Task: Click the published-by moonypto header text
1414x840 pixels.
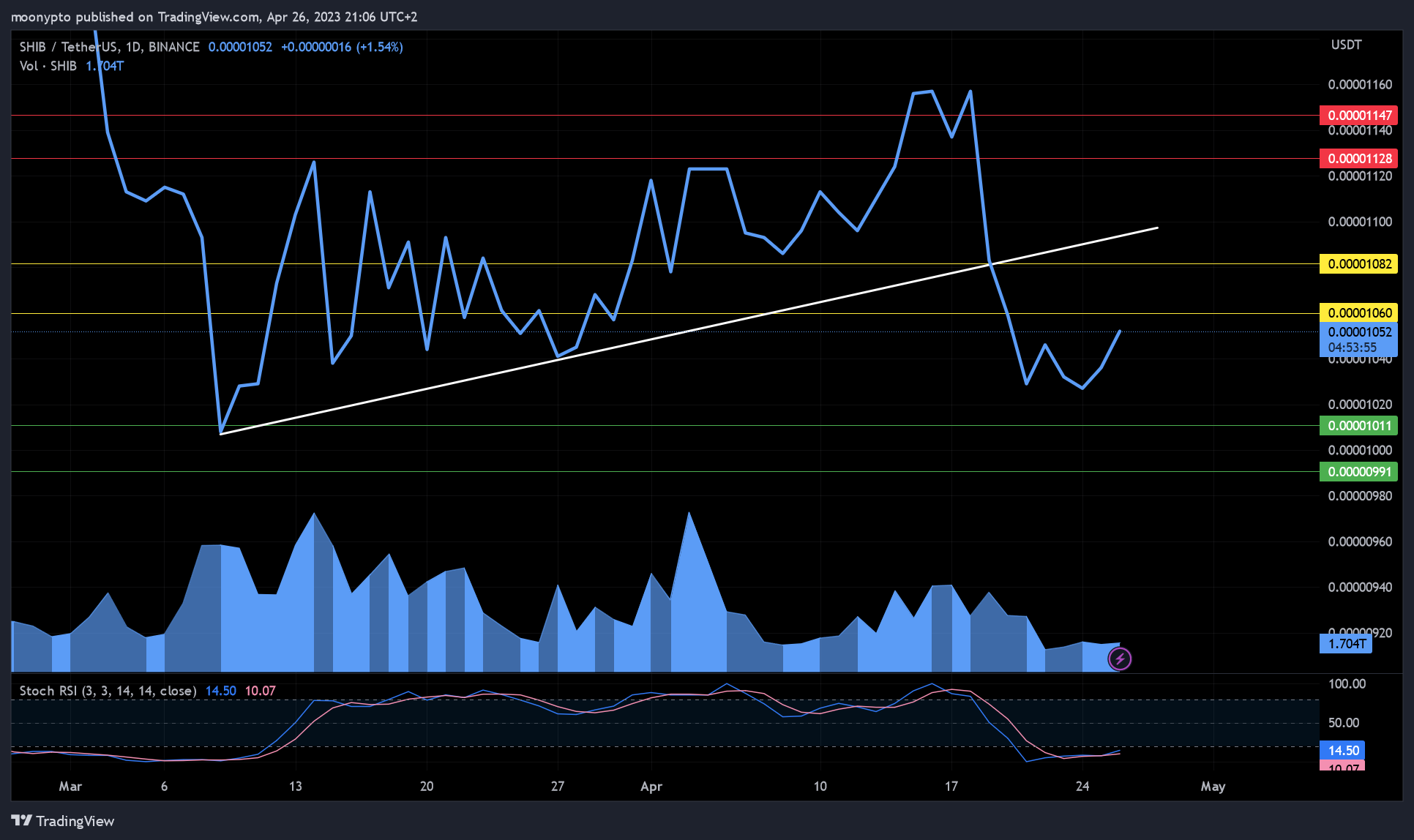Action: 214,17
